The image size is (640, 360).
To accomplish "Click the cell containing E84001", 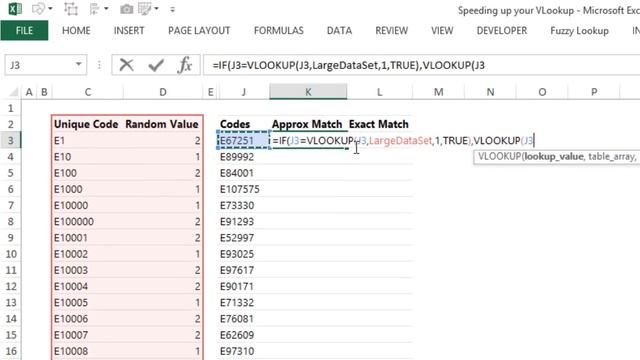I will click(244, 173).
